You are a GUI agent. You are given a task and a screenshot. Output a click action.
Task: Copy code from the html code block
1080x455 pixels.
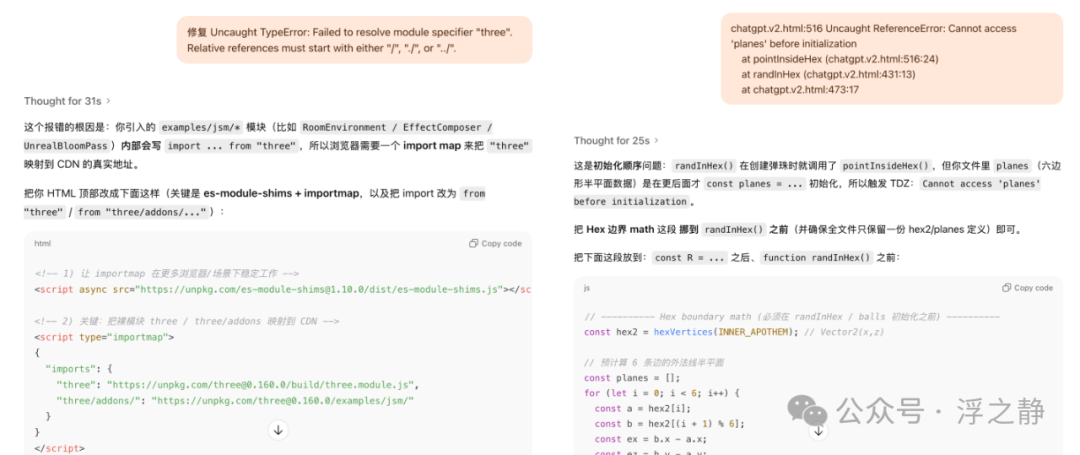495,244
